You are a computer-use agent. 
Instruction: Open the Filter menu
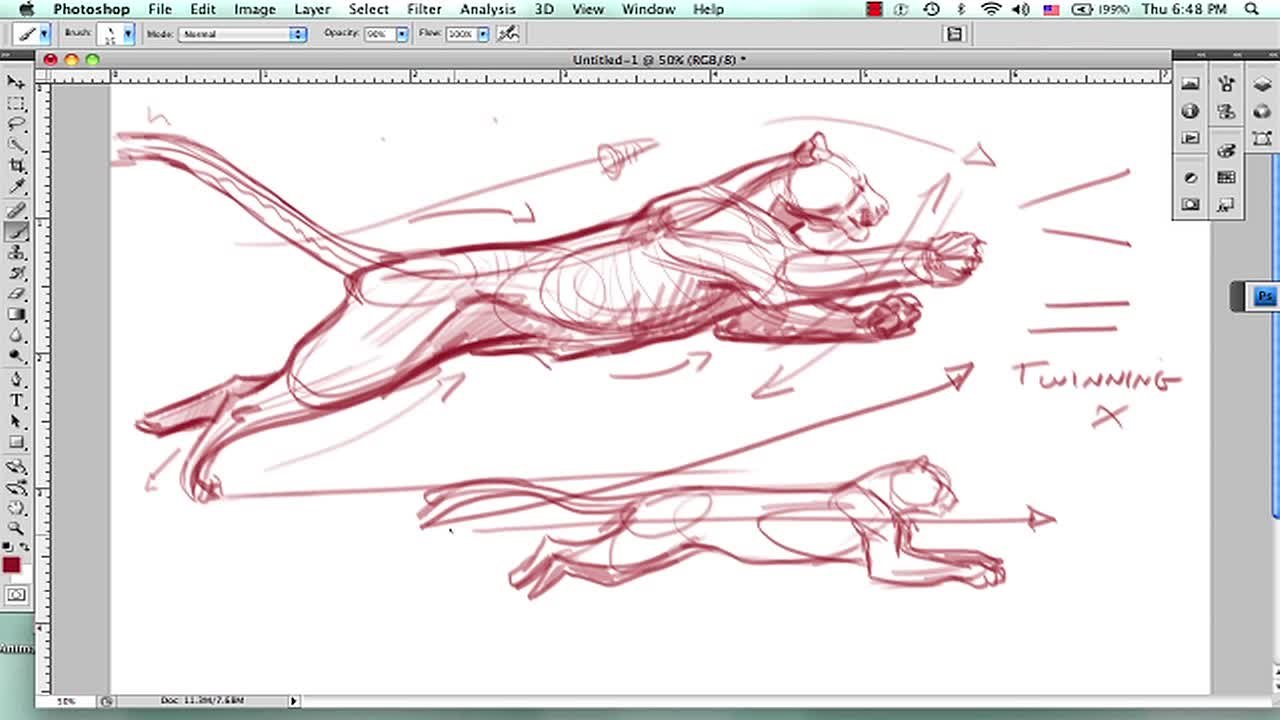tap(424, 9)
